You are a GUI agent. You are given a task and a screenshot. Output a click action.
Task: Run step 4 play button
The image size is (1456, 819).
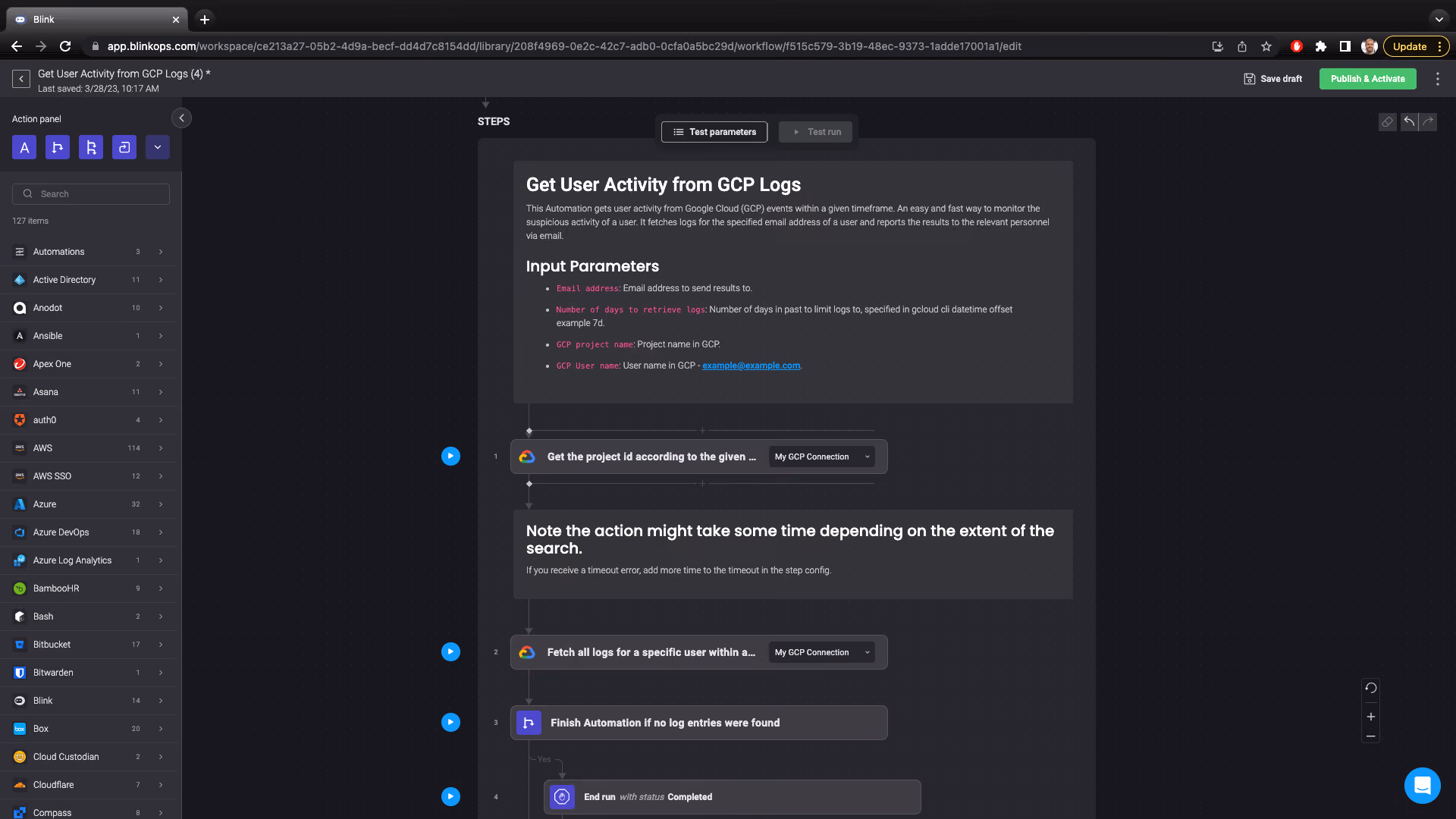coord(450,797)
